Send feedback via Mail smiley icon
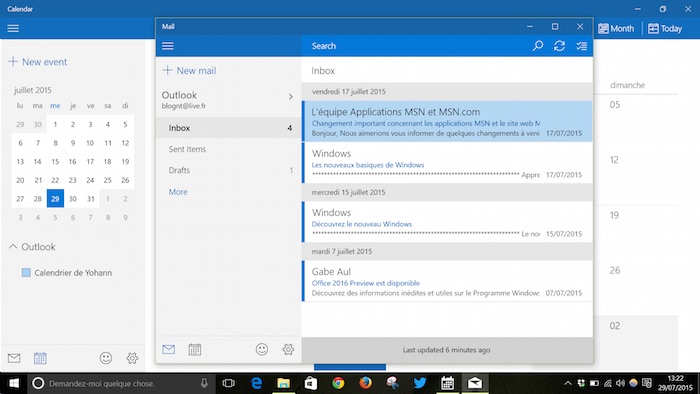700x394 pixels. click(x=262, y=349)
